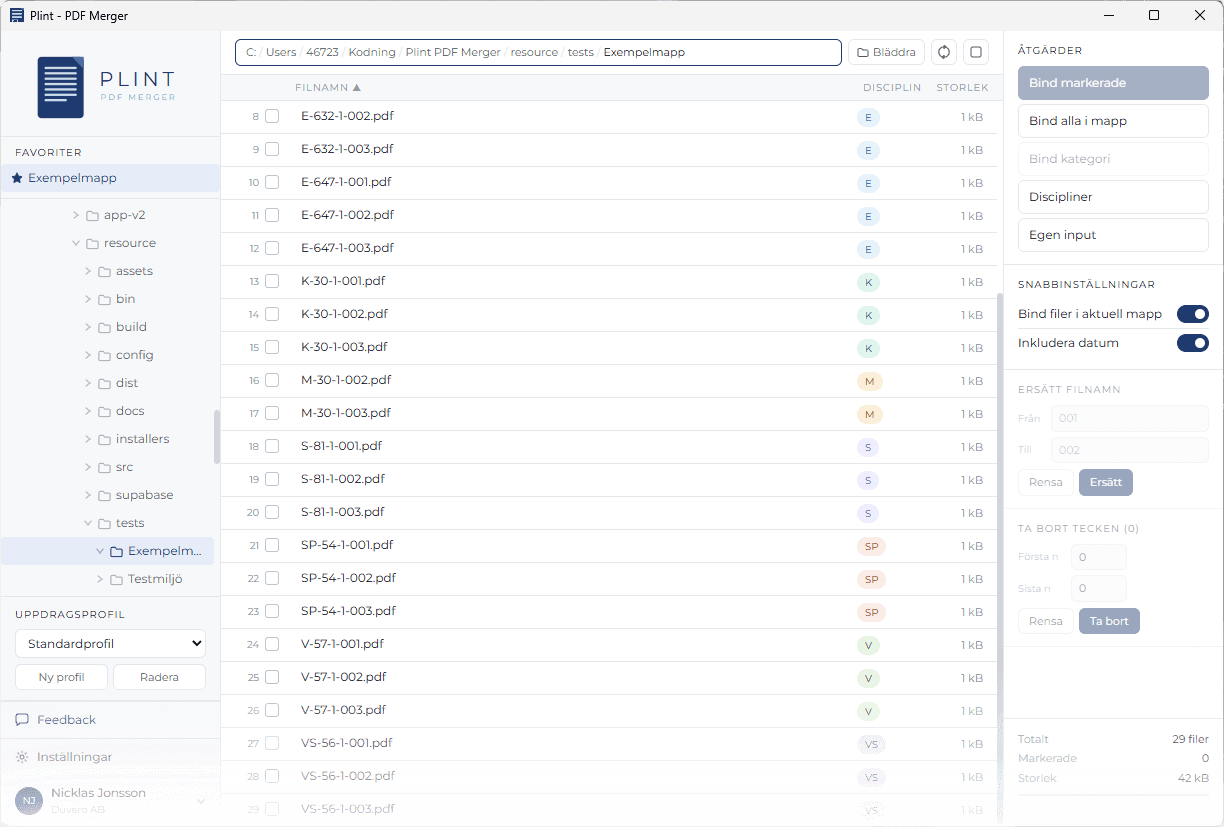Click the Från filename input field
Viewport: 1224px width, 827px height.
[x=1129, y=419]
